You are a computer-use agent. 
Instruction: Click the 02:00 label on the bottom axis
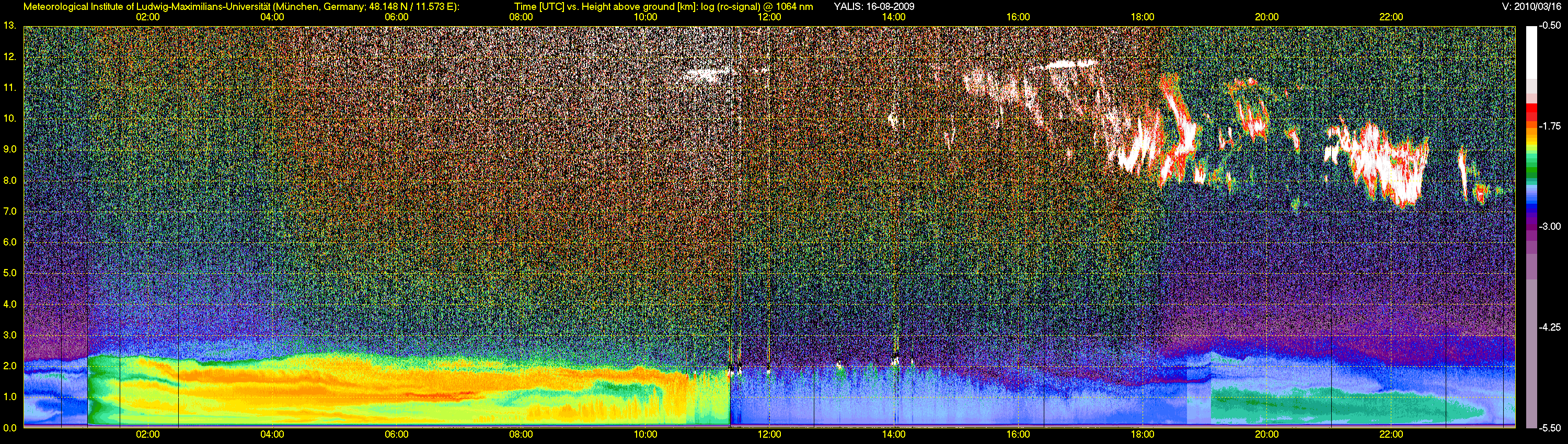(x=147, y=434)
